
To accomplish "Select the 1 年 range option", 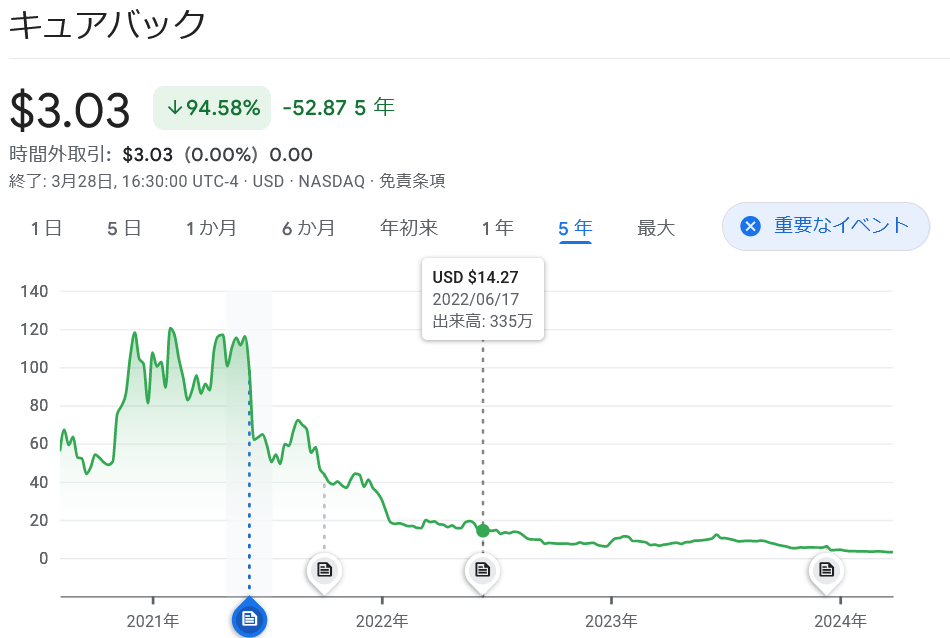I will [497, 227].
